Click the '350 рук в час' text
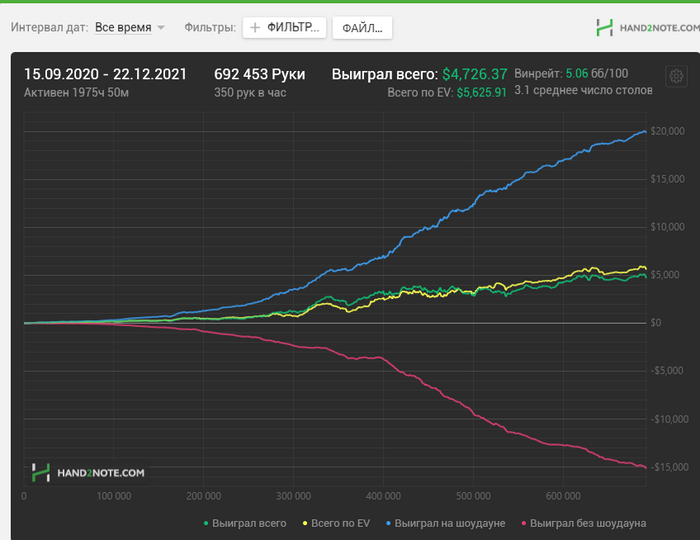Viewport: 700px width, 540px height. click(x=250, y=92)
